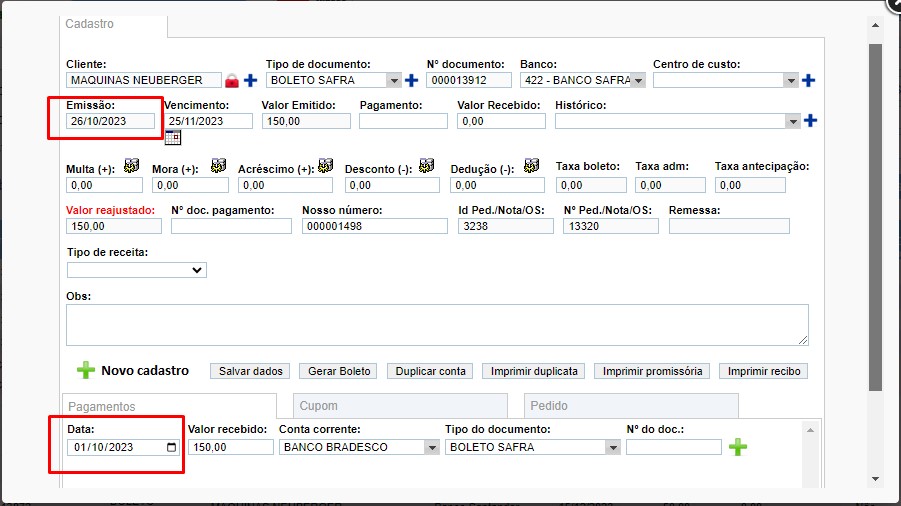Click the Obs text area
901x506 pixels.
437,325
